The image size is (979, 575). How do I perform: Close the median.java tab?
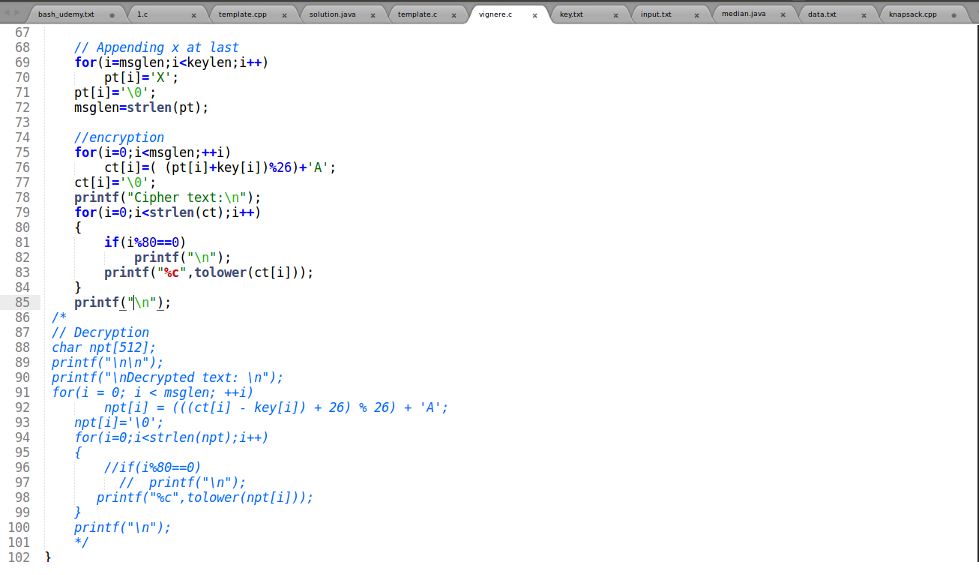click(x=783, y=15)
